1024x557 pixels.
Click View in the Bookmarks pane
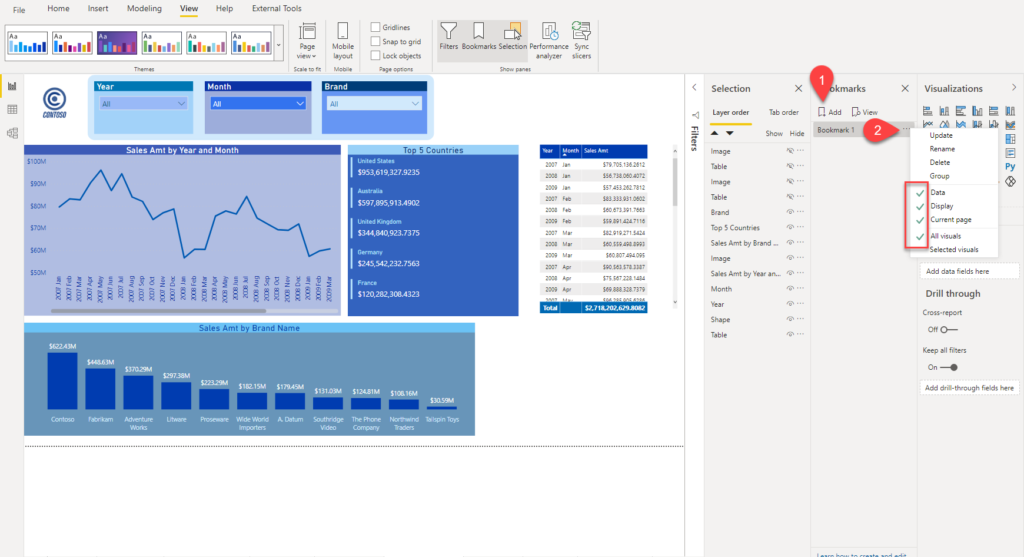tap(865, 112)
